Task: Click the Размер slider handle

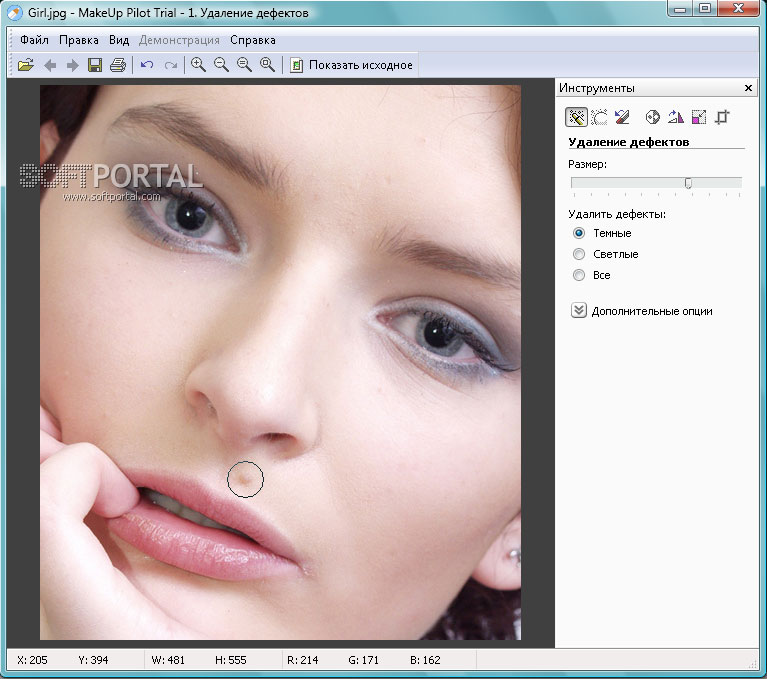Action: (x=688, y=182)
